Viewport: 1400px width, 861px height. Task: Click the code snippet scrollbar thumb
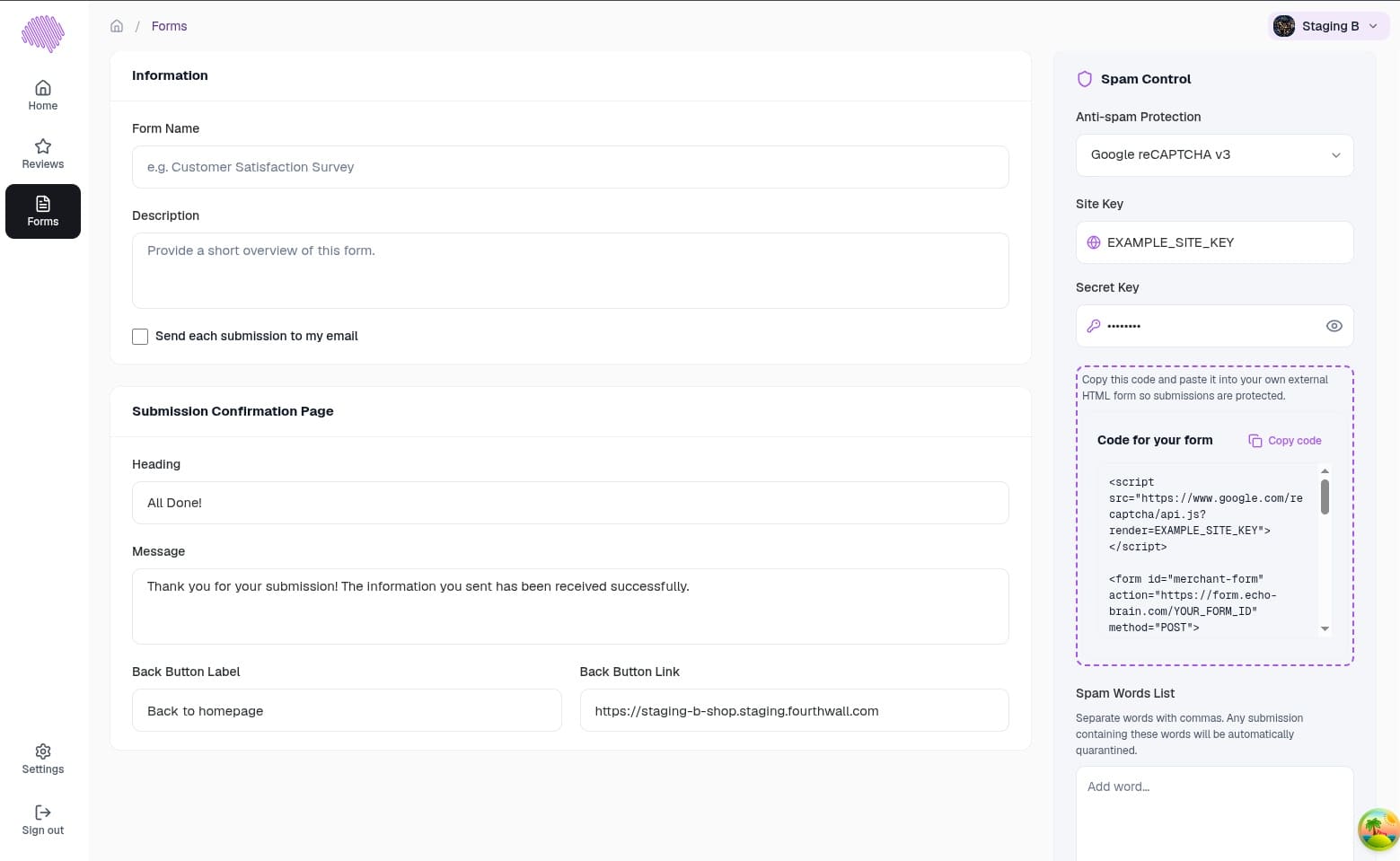[x=1325, y=496]
